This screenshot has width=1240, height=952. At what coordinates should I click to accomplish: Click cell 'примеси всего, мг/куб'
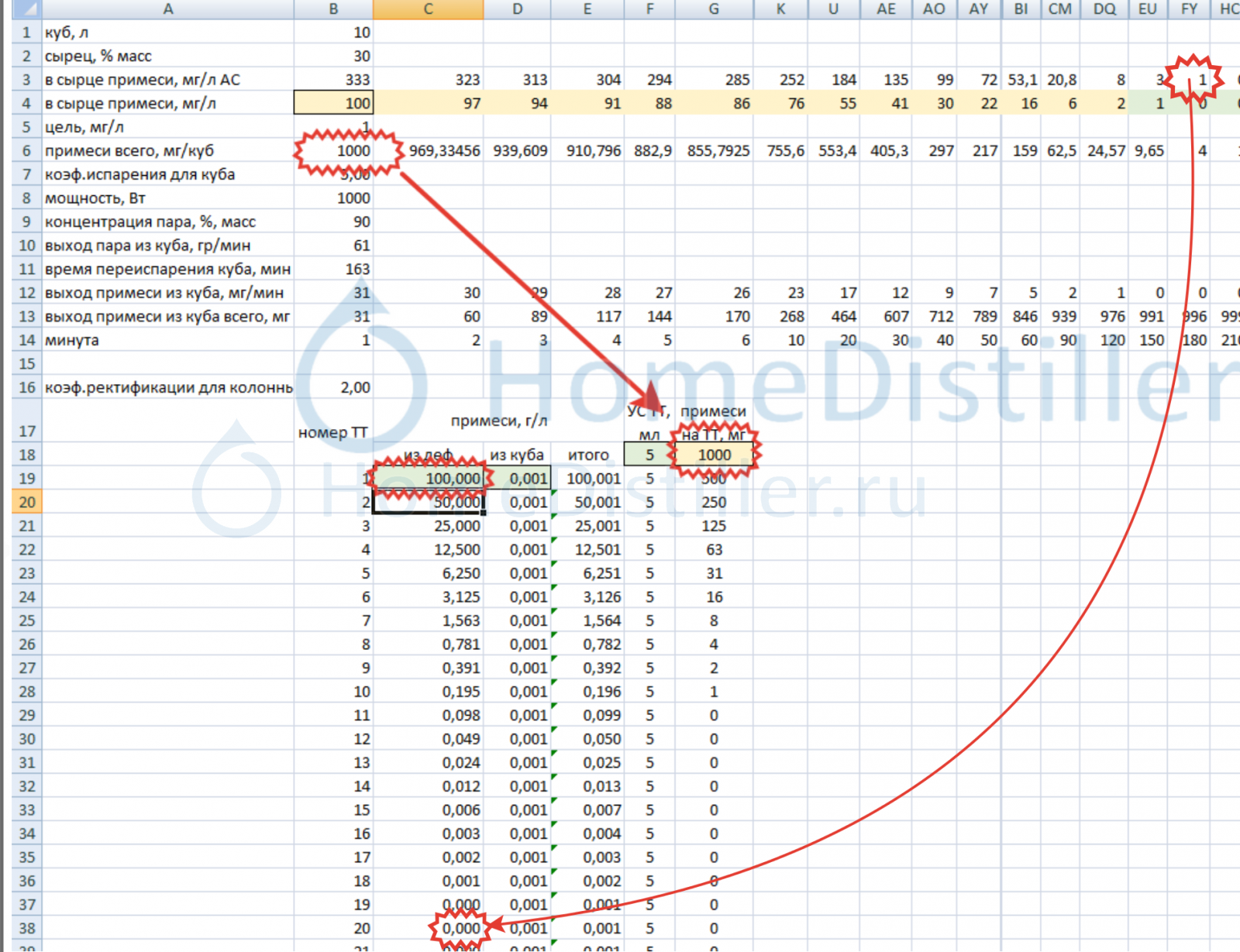pyautogui.click(x=168, y=151)
